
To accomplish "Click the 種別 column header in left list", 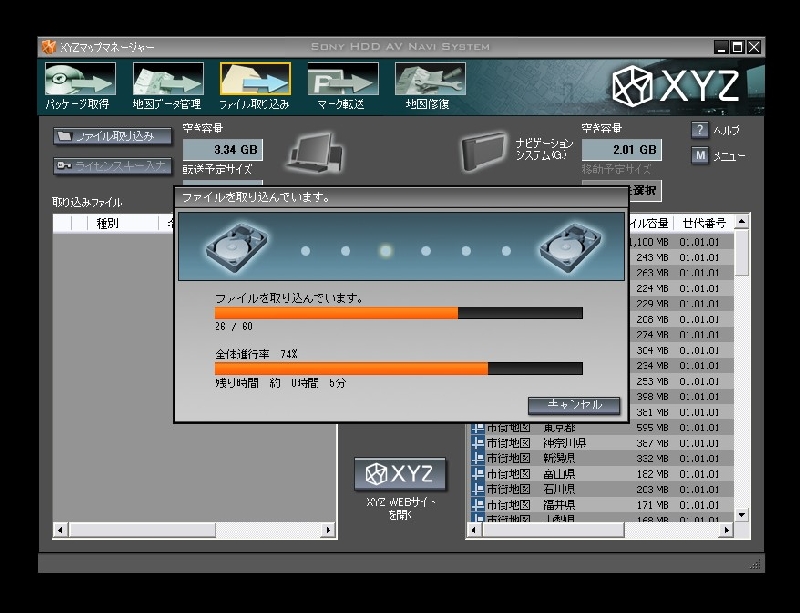I will [x=107, y=224].
